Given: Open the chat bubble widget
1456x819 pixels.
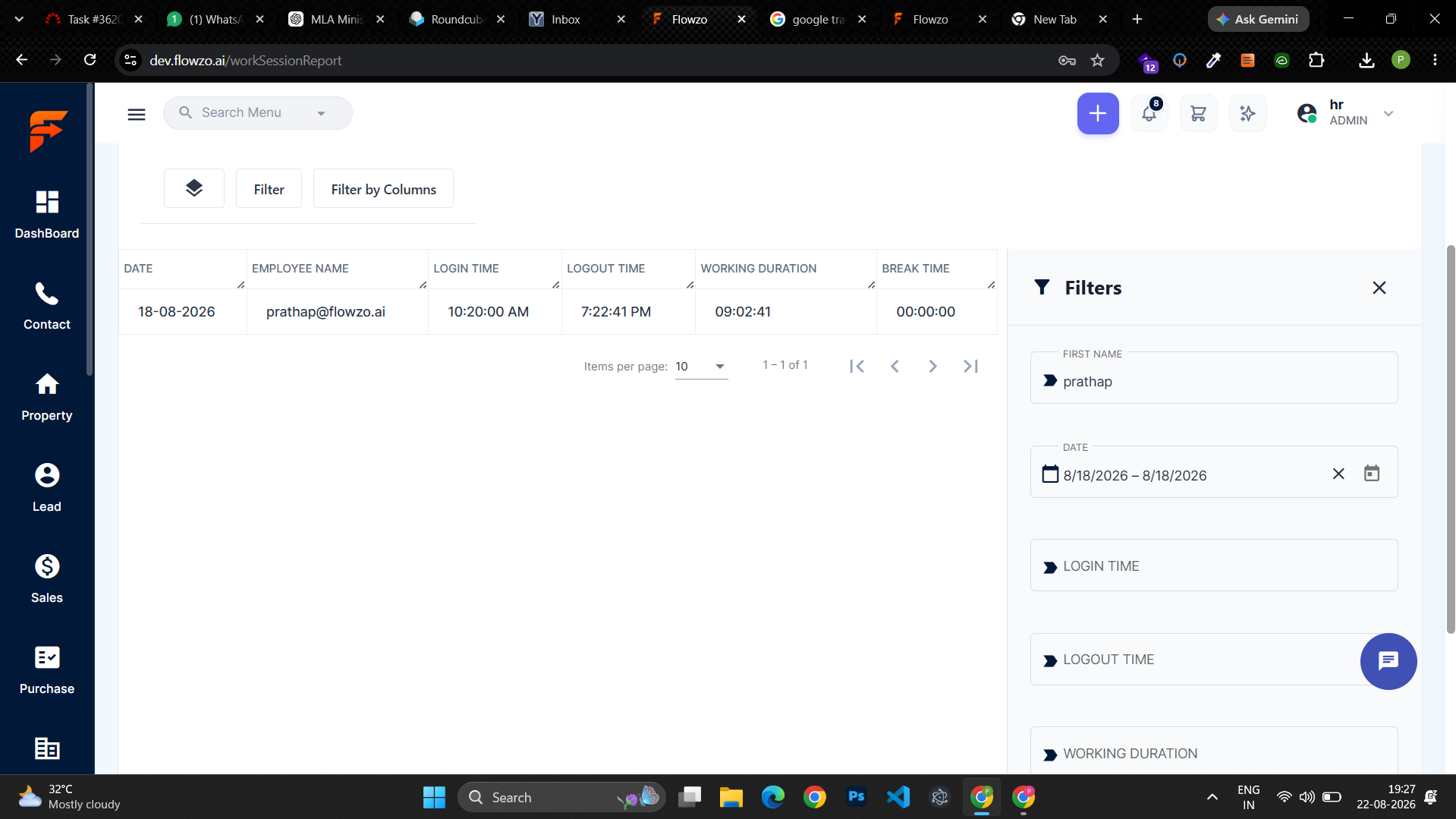Looking at the screenshot, I should [1388, 661].
